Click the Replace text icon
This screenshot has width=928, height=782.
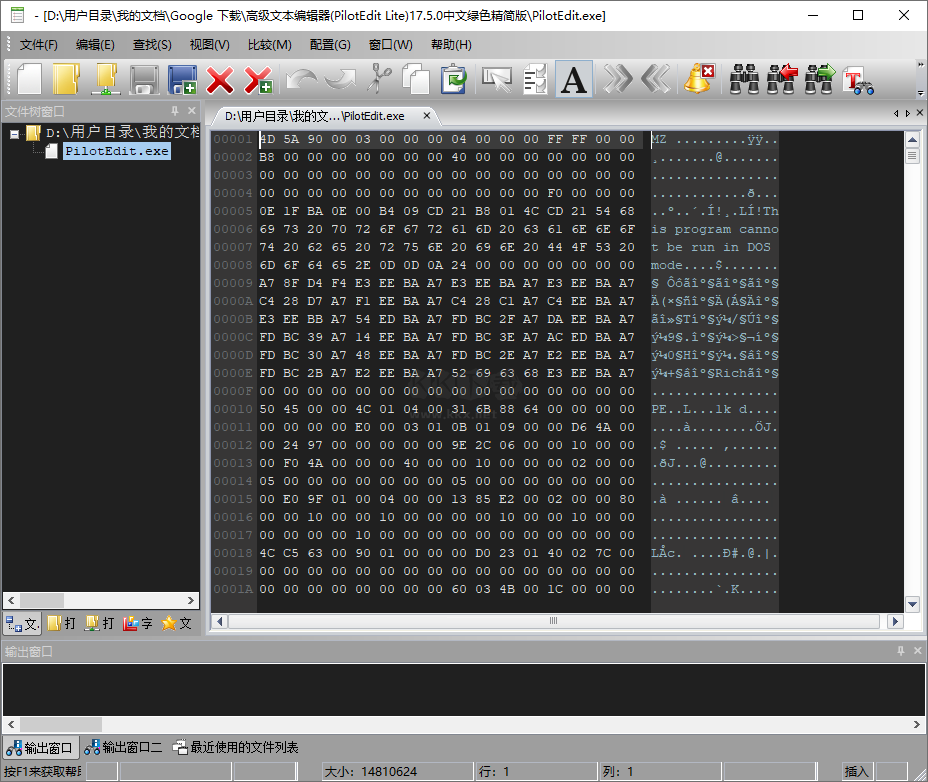[858, 81]
